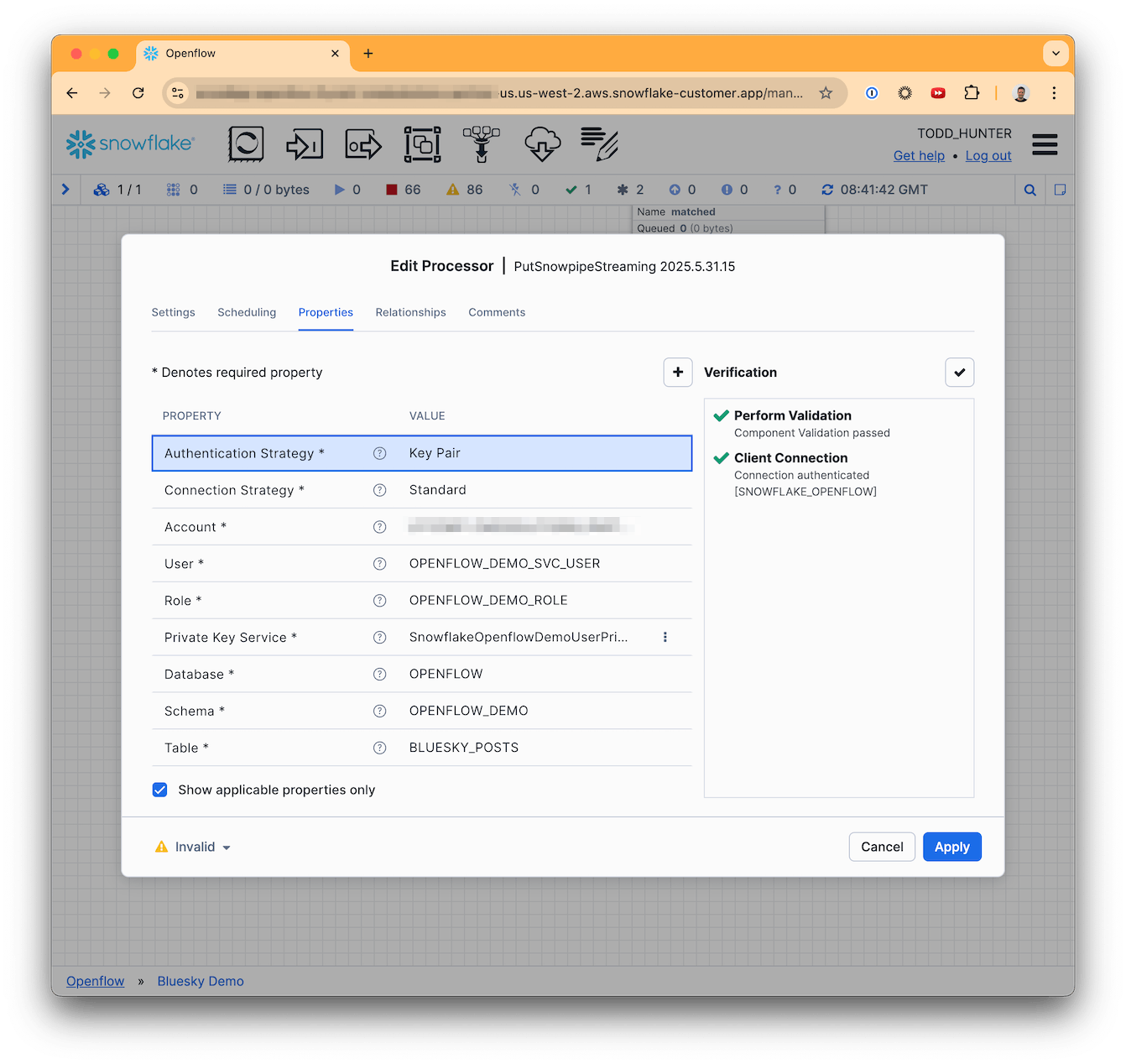Screen dimensions: 1126x1064
Task: Show help for Connection Strategy property
Action: tap(379, 490)
